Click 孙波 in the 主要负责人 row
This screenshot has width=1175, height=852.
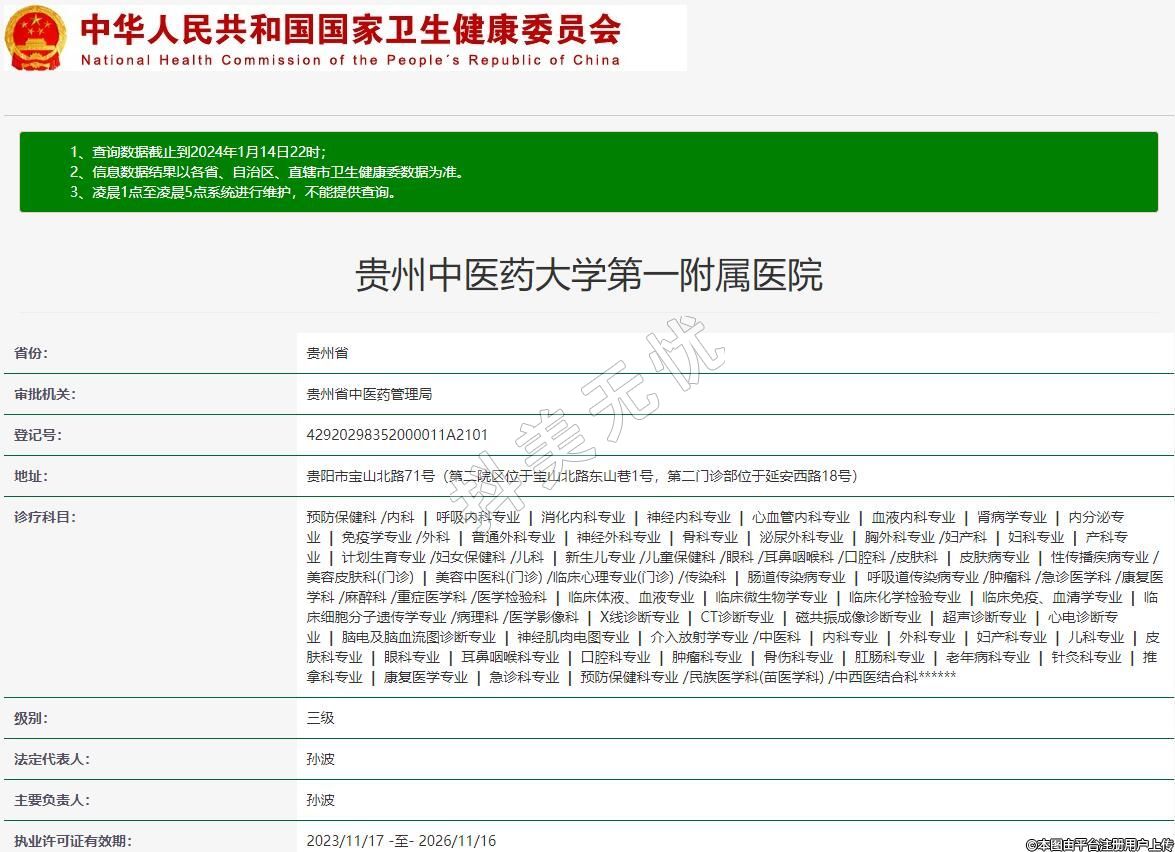pos(320,800)
